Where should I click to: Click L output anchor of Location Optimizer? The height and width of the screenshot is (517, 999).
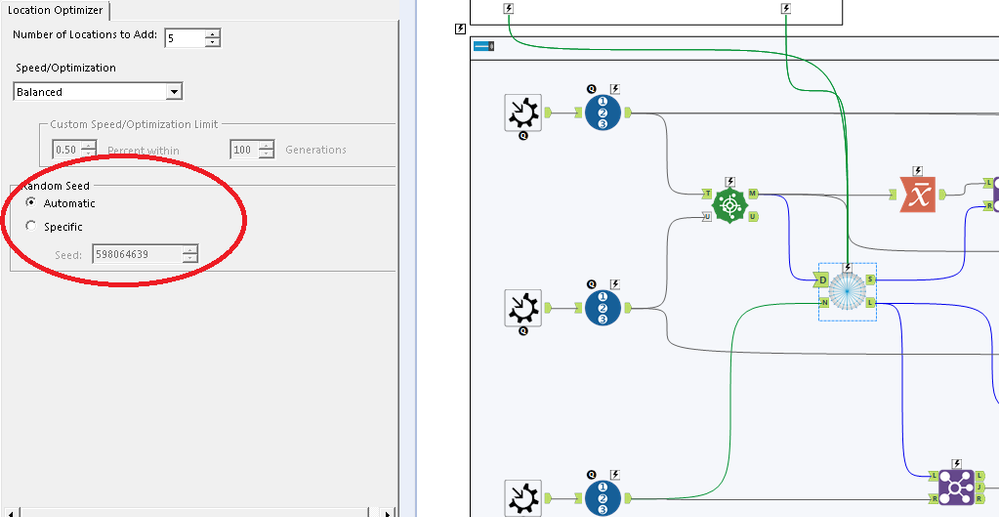tap(871, 302)
